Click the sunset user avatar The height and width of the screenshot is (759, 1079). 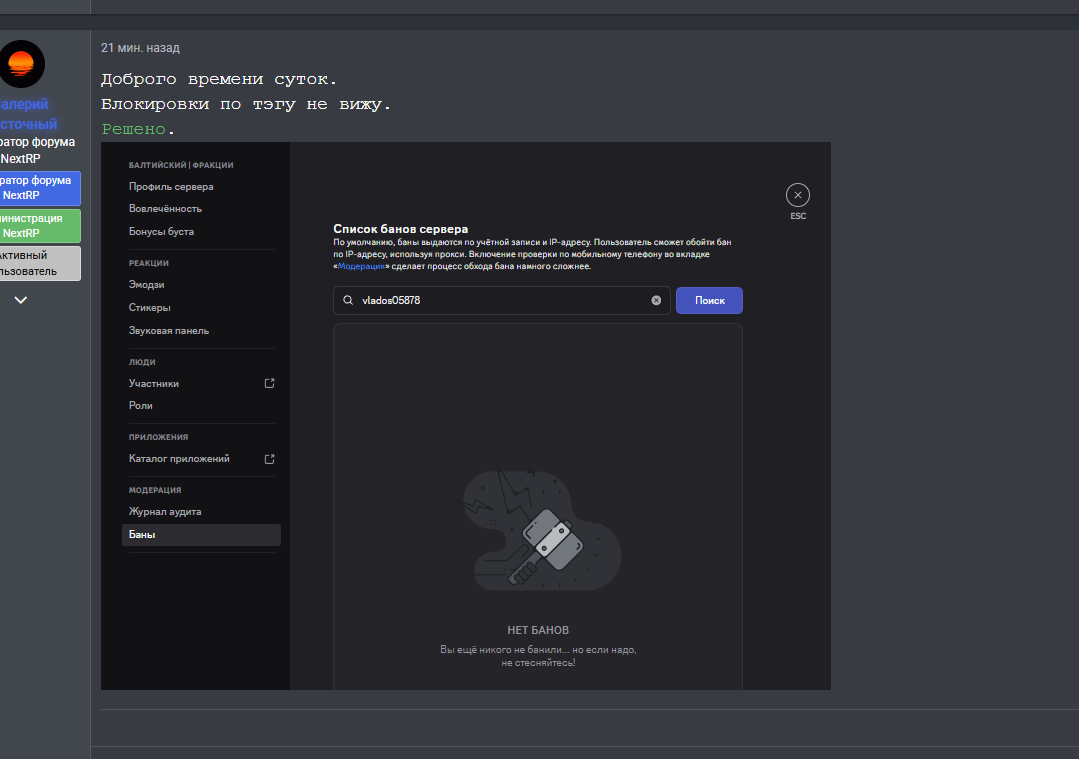tap(21, 65)
